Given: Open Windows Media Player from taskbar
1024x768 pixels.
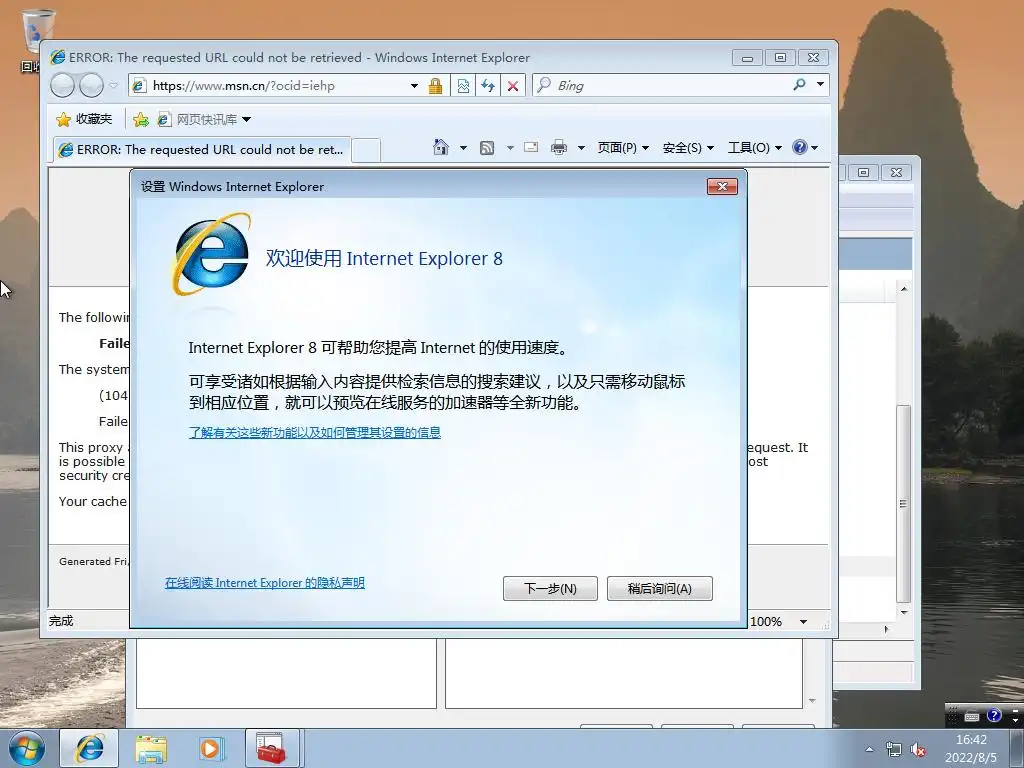Looking at the screenshot, I should tap(211, 748).
